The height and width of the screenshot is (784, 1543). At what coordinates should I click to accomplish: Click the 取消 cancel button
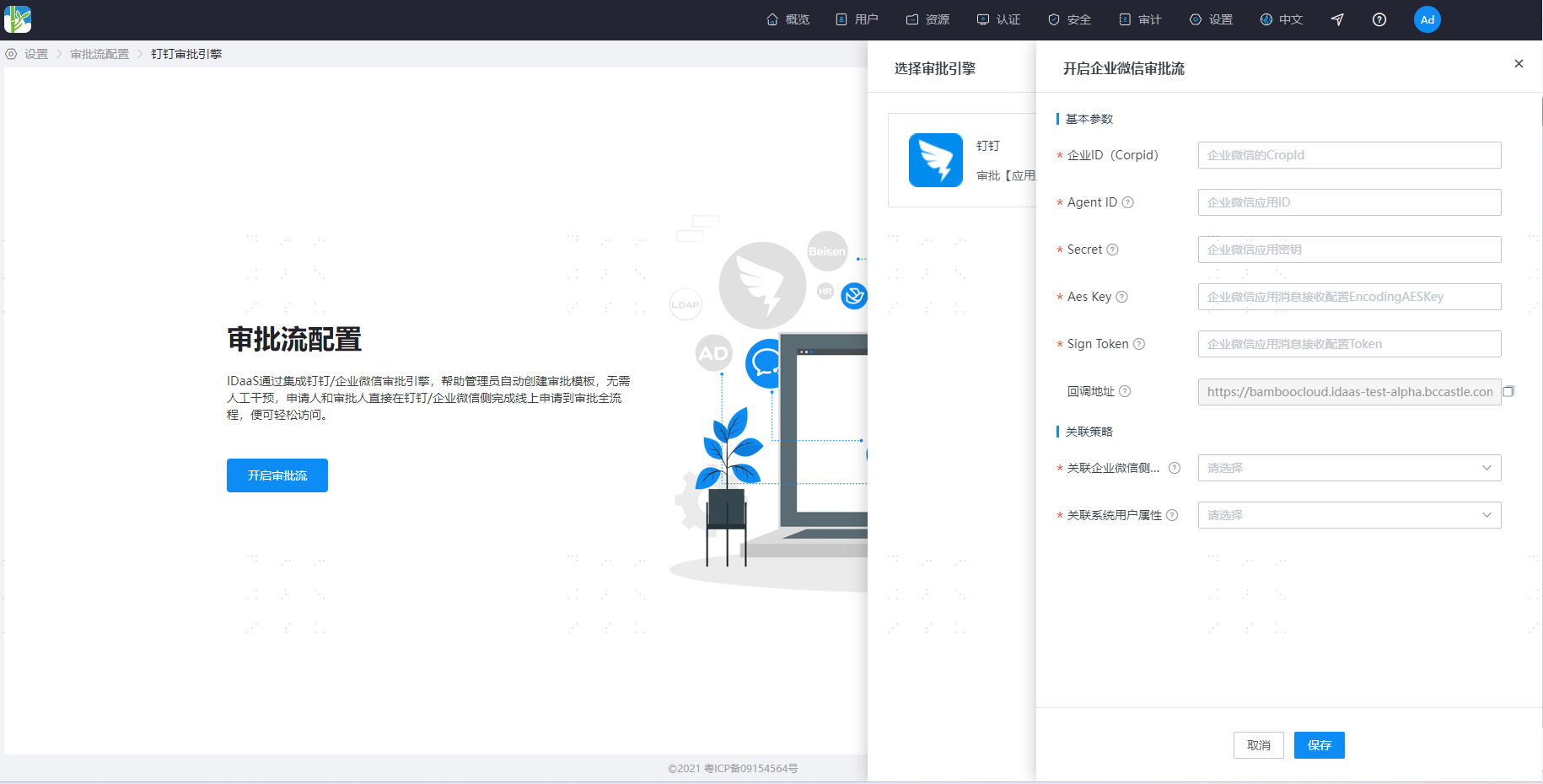pyautogui.click(x=1259, y=745)
